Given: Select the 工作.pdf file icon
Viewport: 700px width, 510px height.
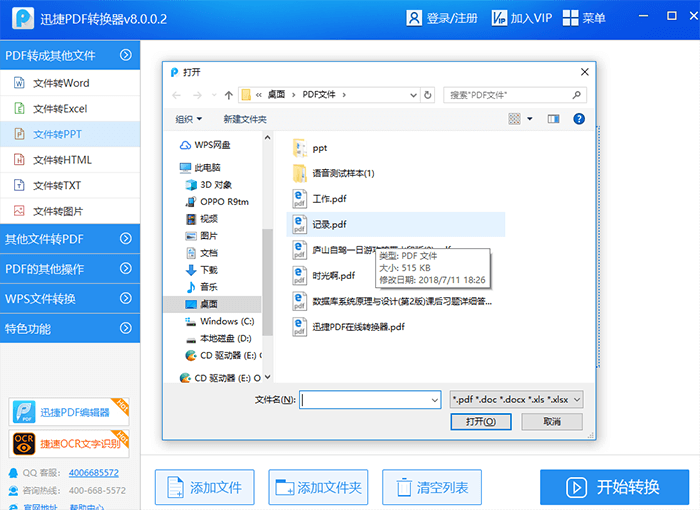Looking at the screenshot, I should [x=300, y=199].
